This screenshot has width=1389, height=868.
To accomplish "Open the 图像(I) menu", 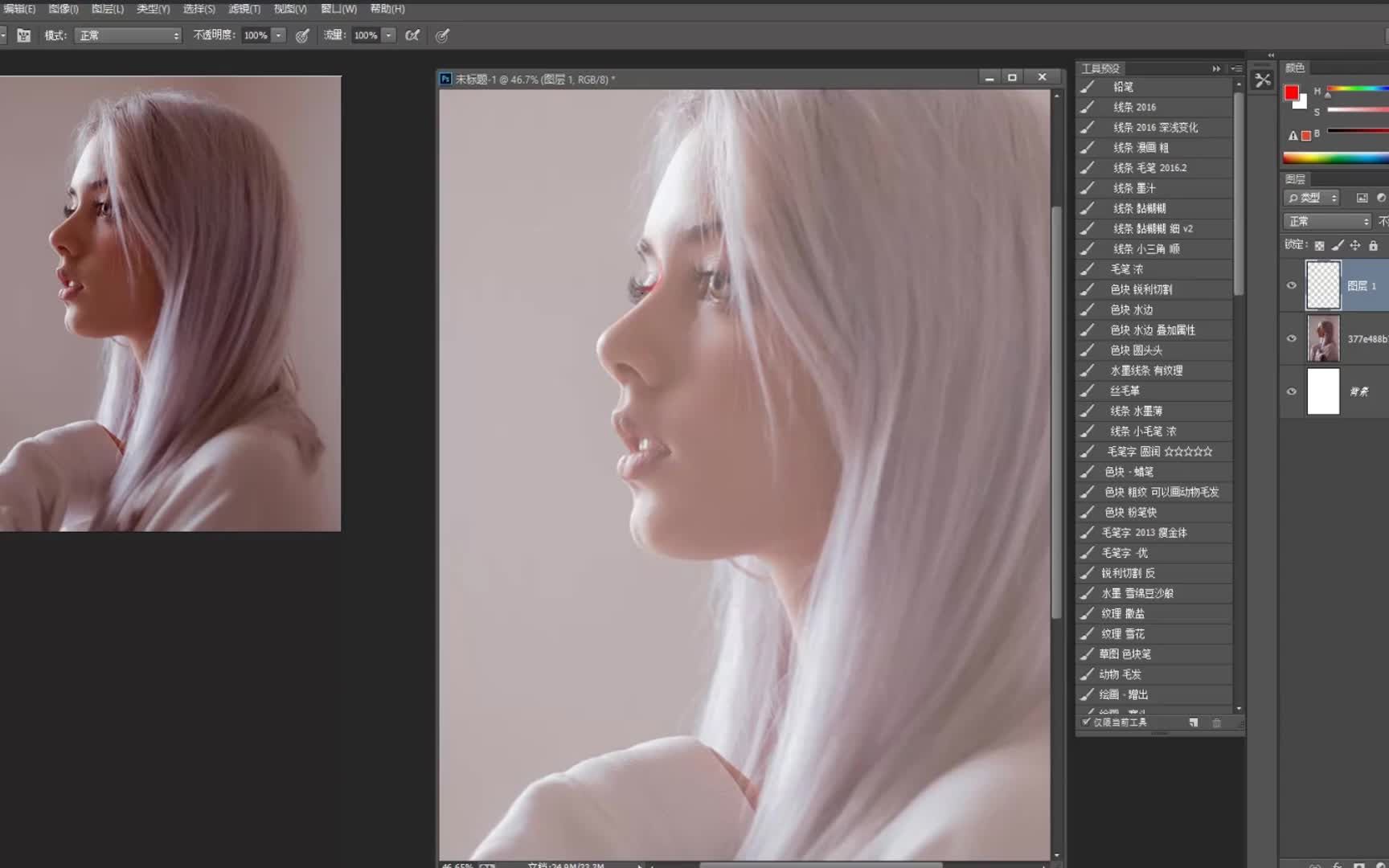I will coord(64,9).
